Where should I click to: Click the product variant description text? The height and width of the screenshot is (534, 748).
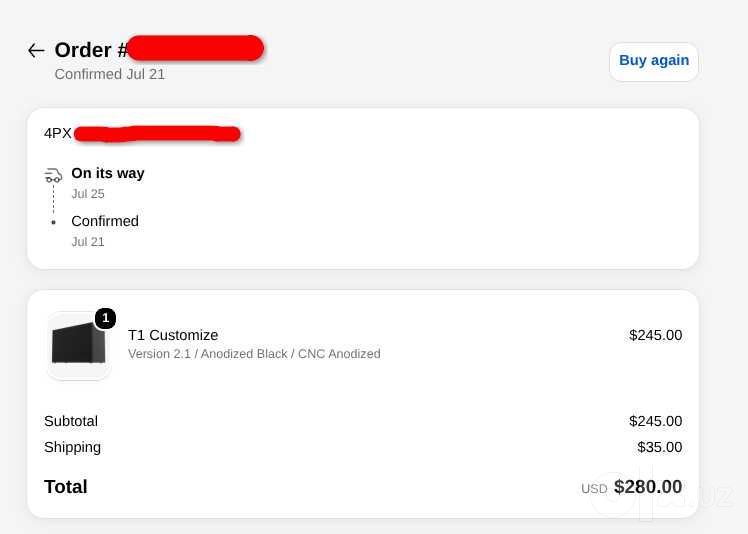point(254,354)
